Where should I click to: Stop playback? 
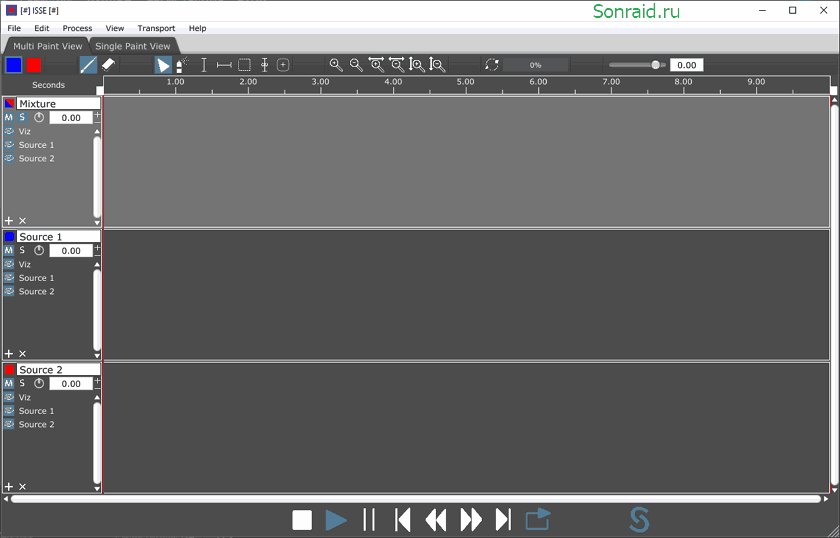click(302, 520)
